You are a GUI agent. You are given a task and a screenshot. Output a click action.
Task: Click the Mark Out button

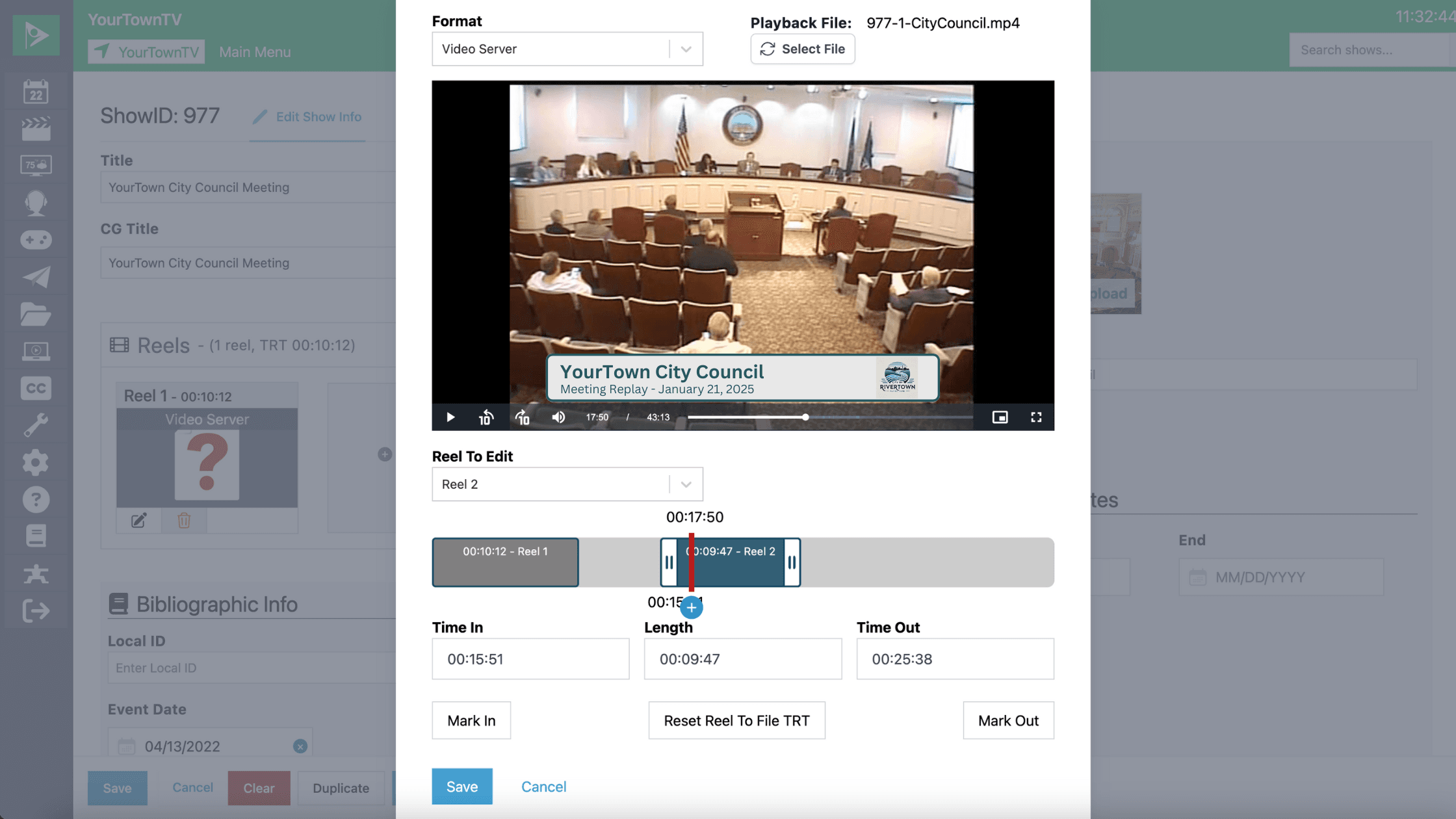[x=1008, y=721]
